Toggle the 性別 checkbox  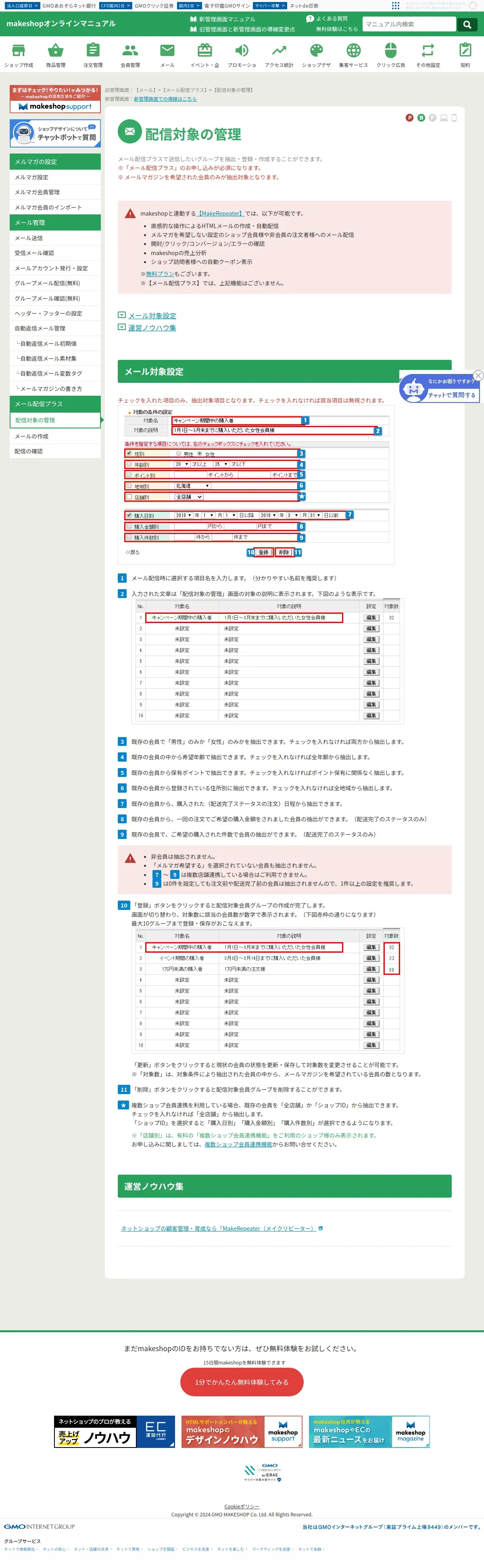(x=129, y=453)
